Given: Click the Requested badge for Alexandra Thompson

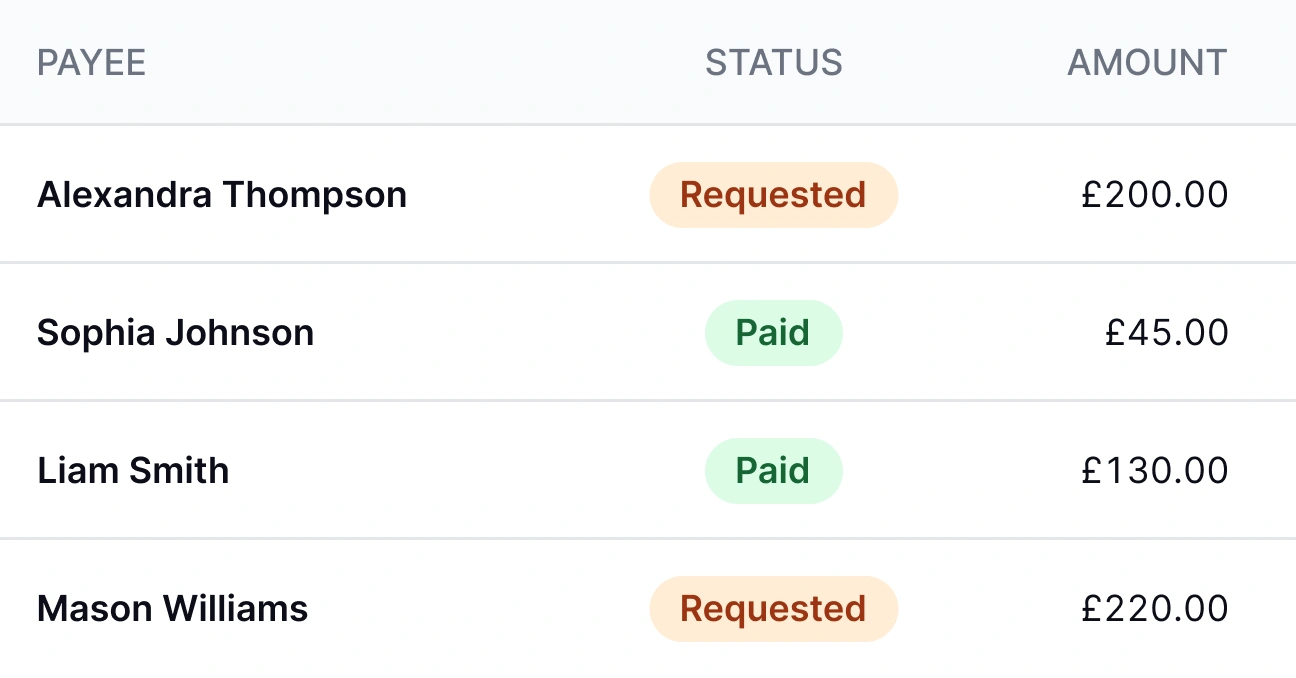Looking at the screenshot, I should [x=773, y=194].
